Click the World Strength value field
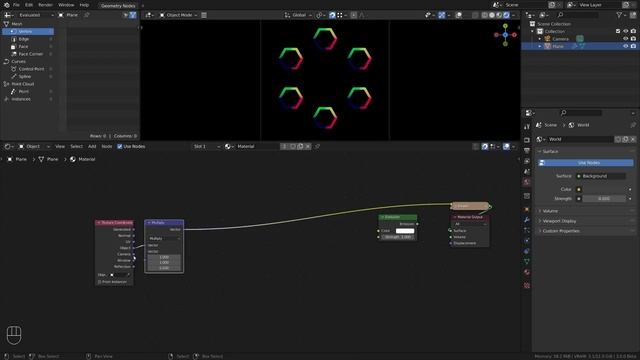Screen dimensions: 640x360 pyautogui.click(x=604, y=199)
